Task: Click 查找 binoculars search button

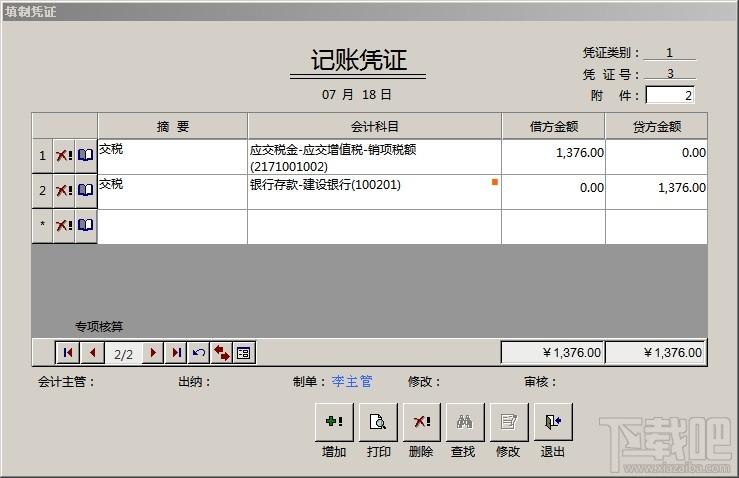Action: (465, 422)
